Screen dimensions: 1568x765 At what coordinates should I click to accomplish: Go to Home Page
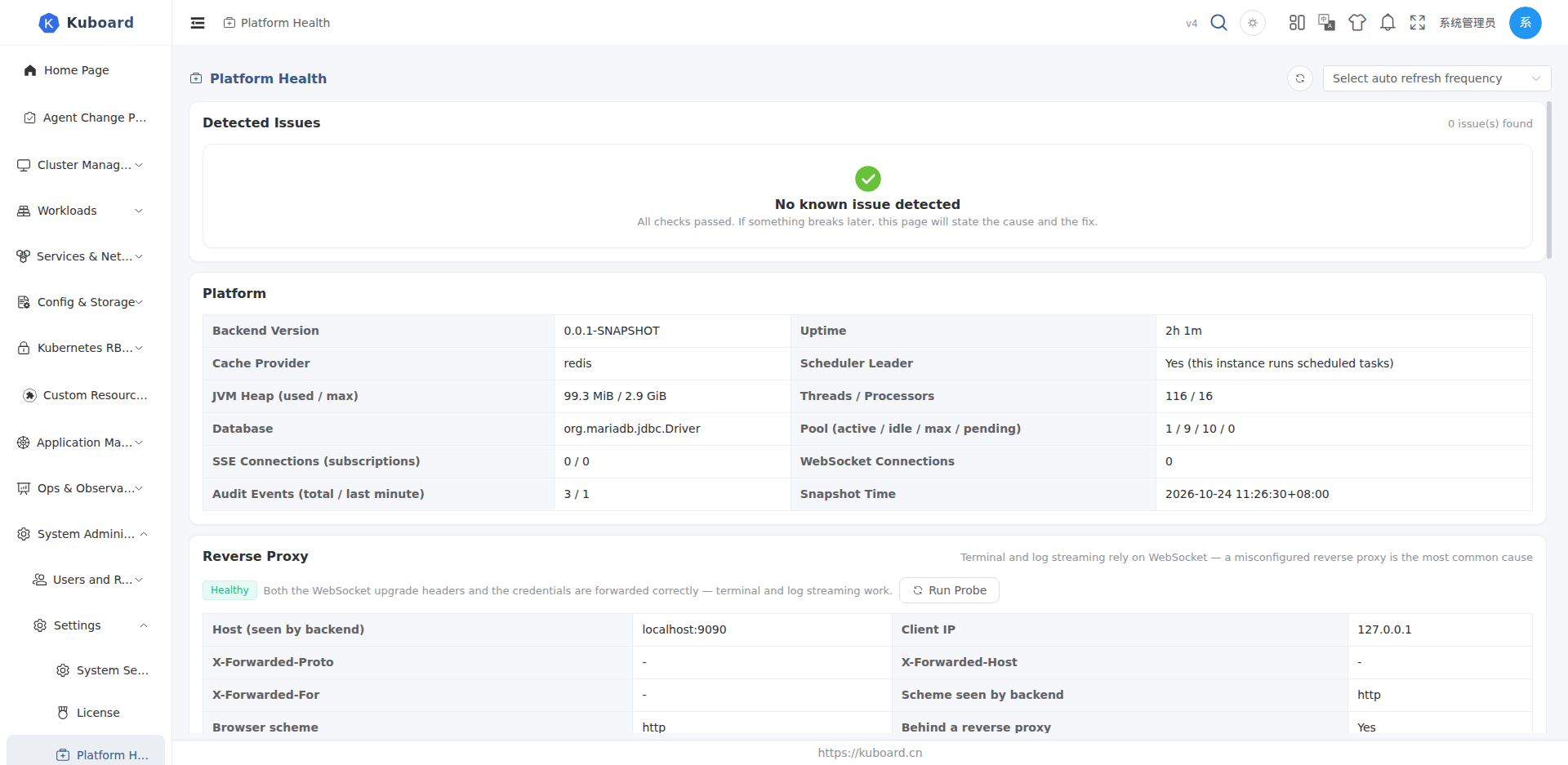coord(86,70)
